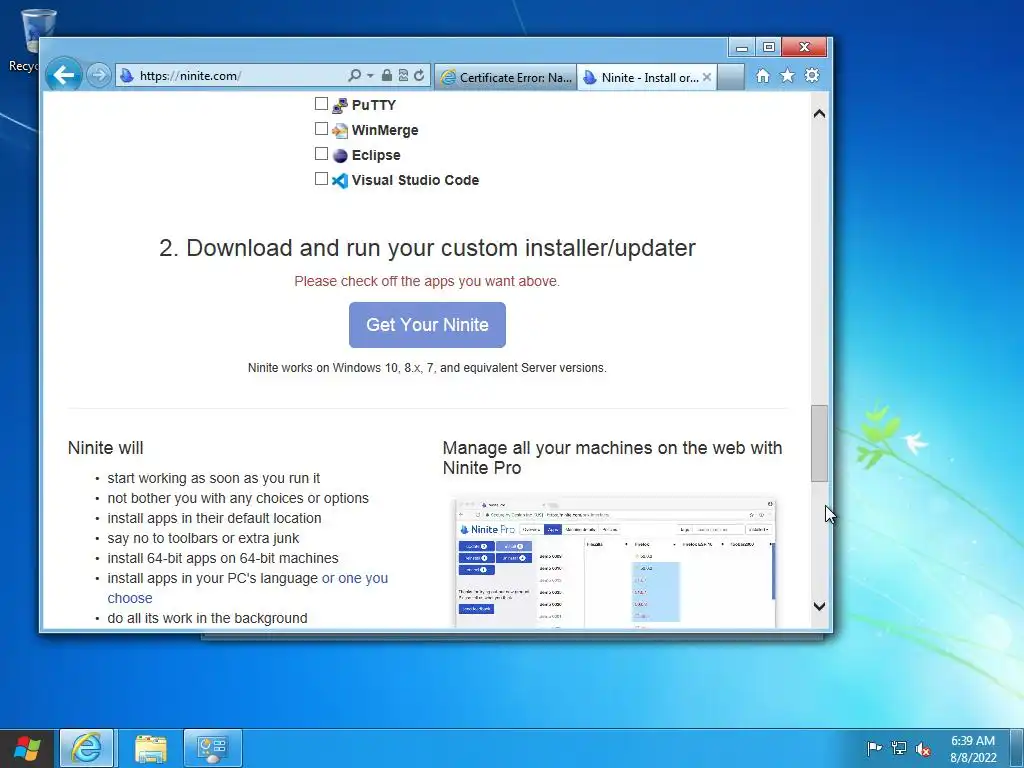
Task: Open a new blank tab
Action: point(731,77)
